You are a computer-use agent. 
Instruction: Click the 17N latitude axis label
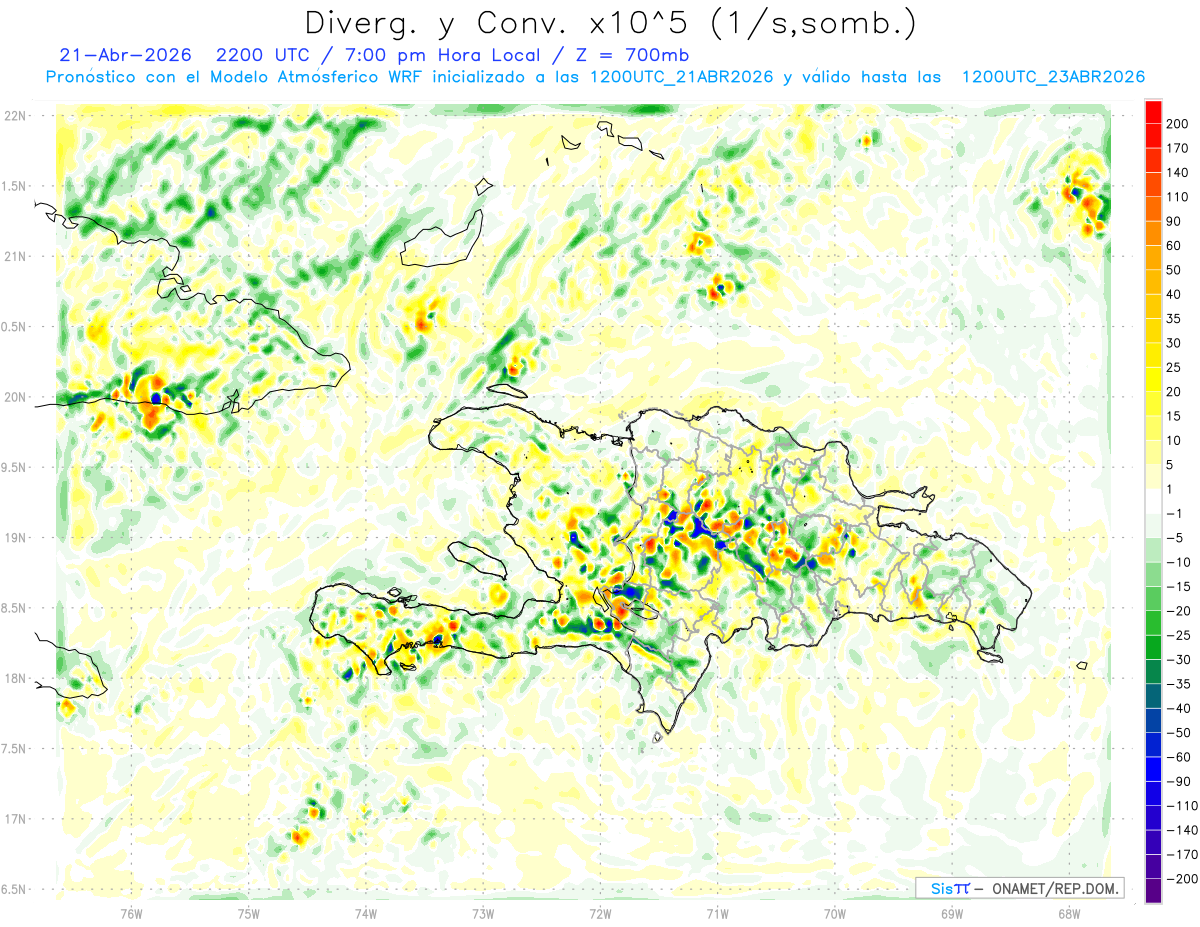(x=16, y=819)
